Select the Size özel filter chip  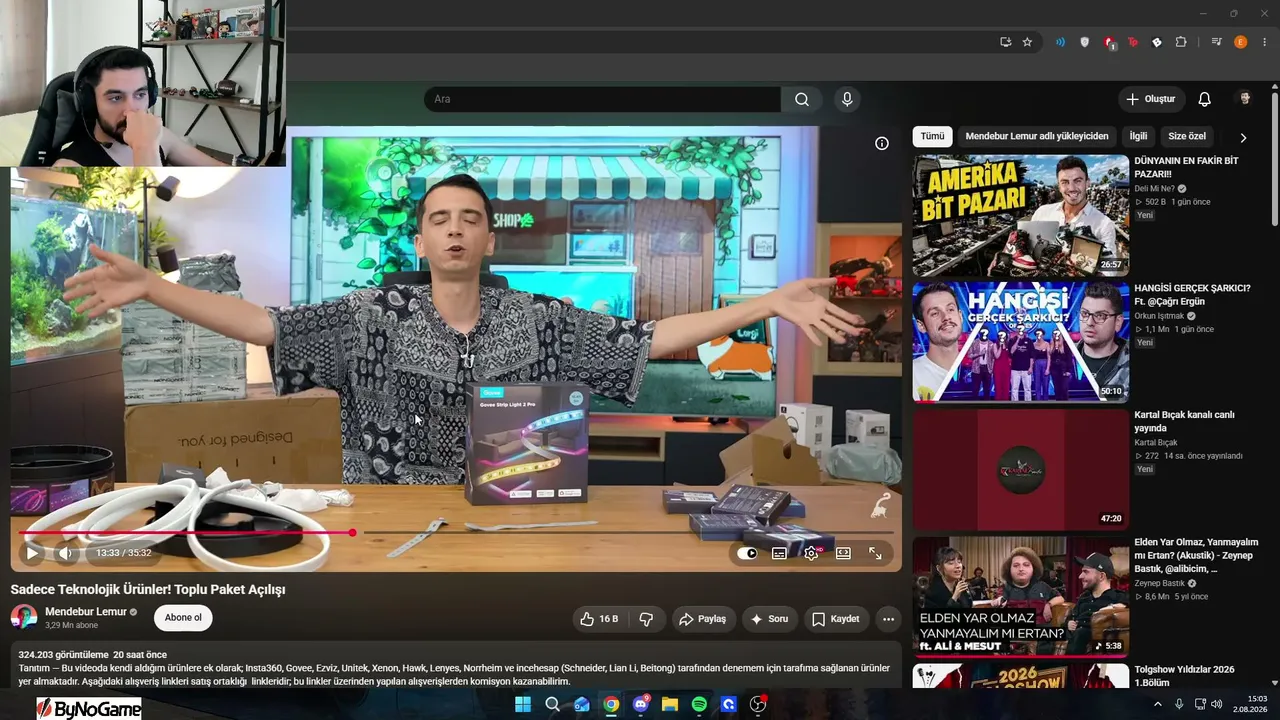(1187, 136)
